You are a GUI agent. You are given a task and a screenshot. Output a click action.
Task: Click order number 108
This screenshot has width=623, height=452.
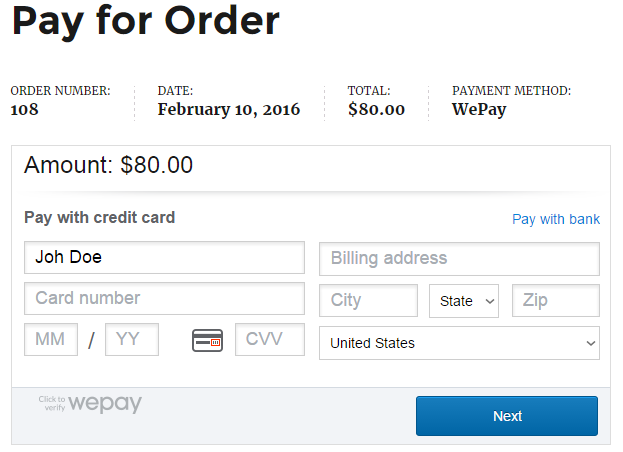[x=25, y=110]
